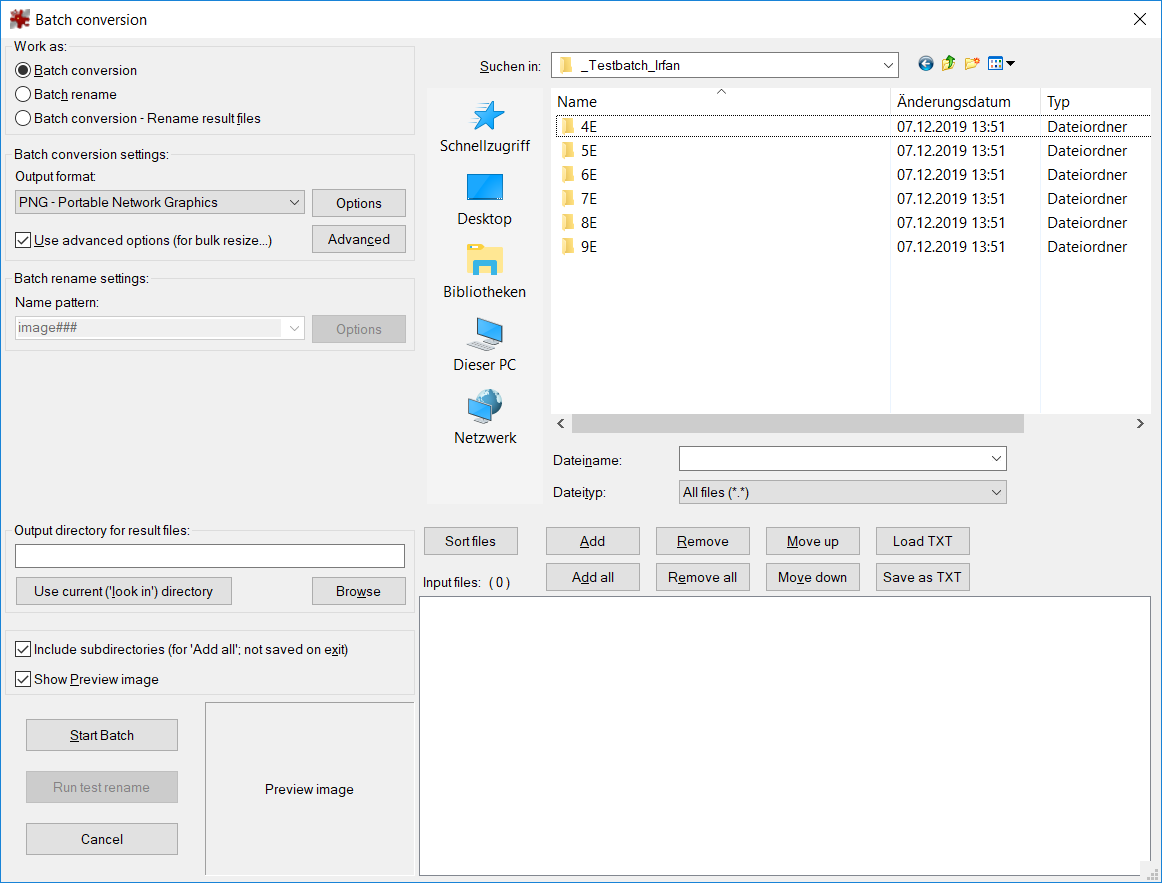This screenshot has width=1162, height=883.
Task: Click the back navigation arrow icon
Action: [x=925, y=65]
